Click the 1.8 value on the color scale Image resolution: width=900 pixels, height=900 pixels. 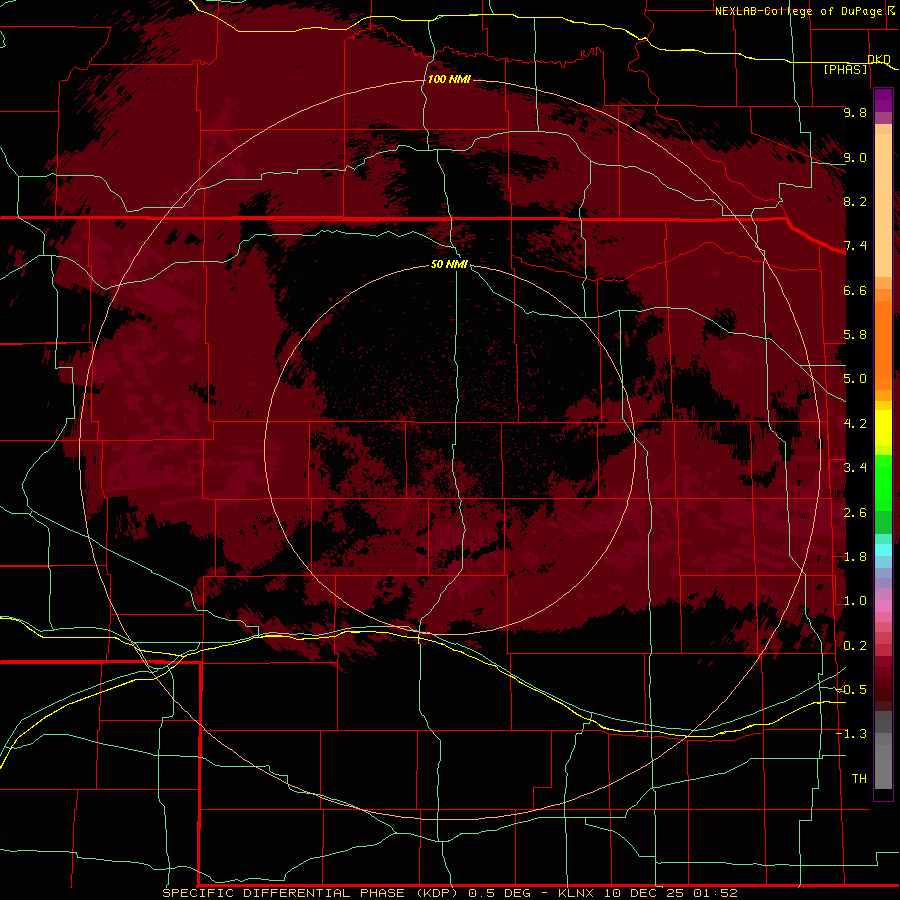855,557
